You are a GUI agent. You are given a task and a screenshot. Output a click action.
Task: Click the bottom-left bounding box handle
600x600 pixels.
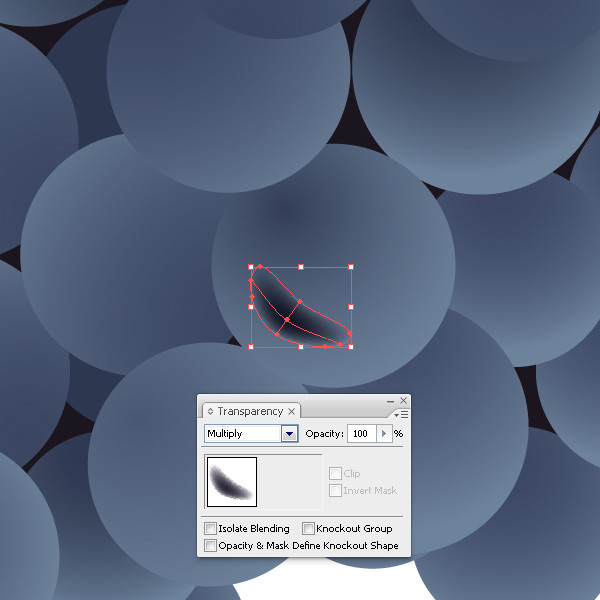tap(251, 347)
